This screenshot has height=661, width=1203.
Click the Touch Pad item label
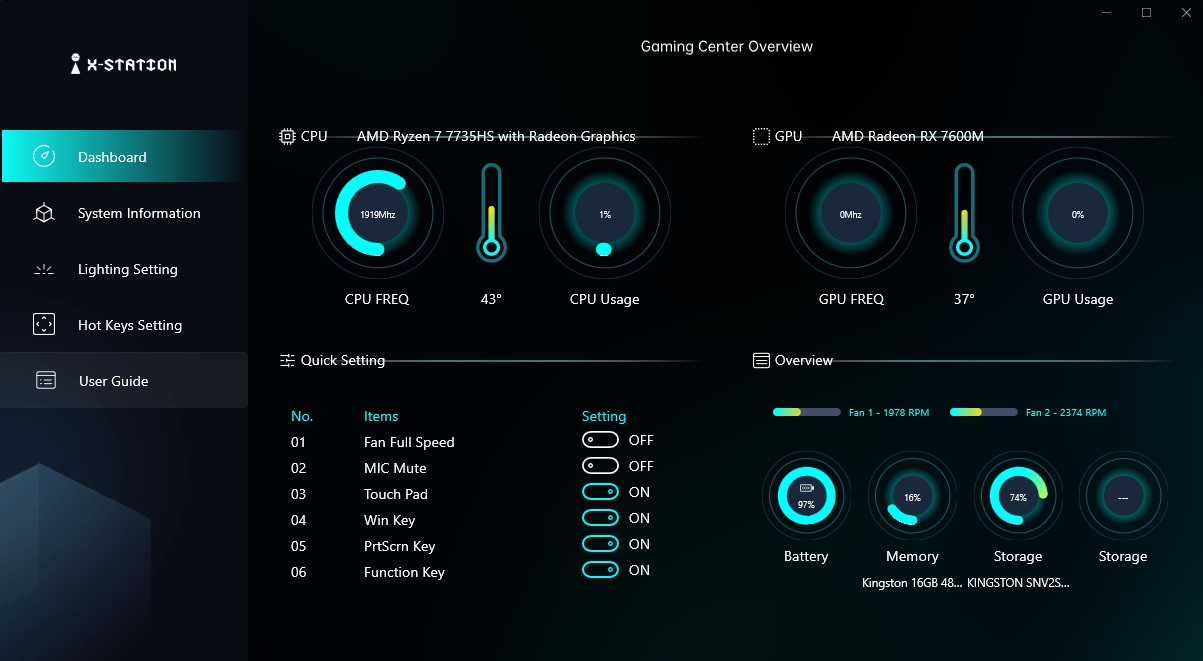pyautogui.click(x=396, y=494)
